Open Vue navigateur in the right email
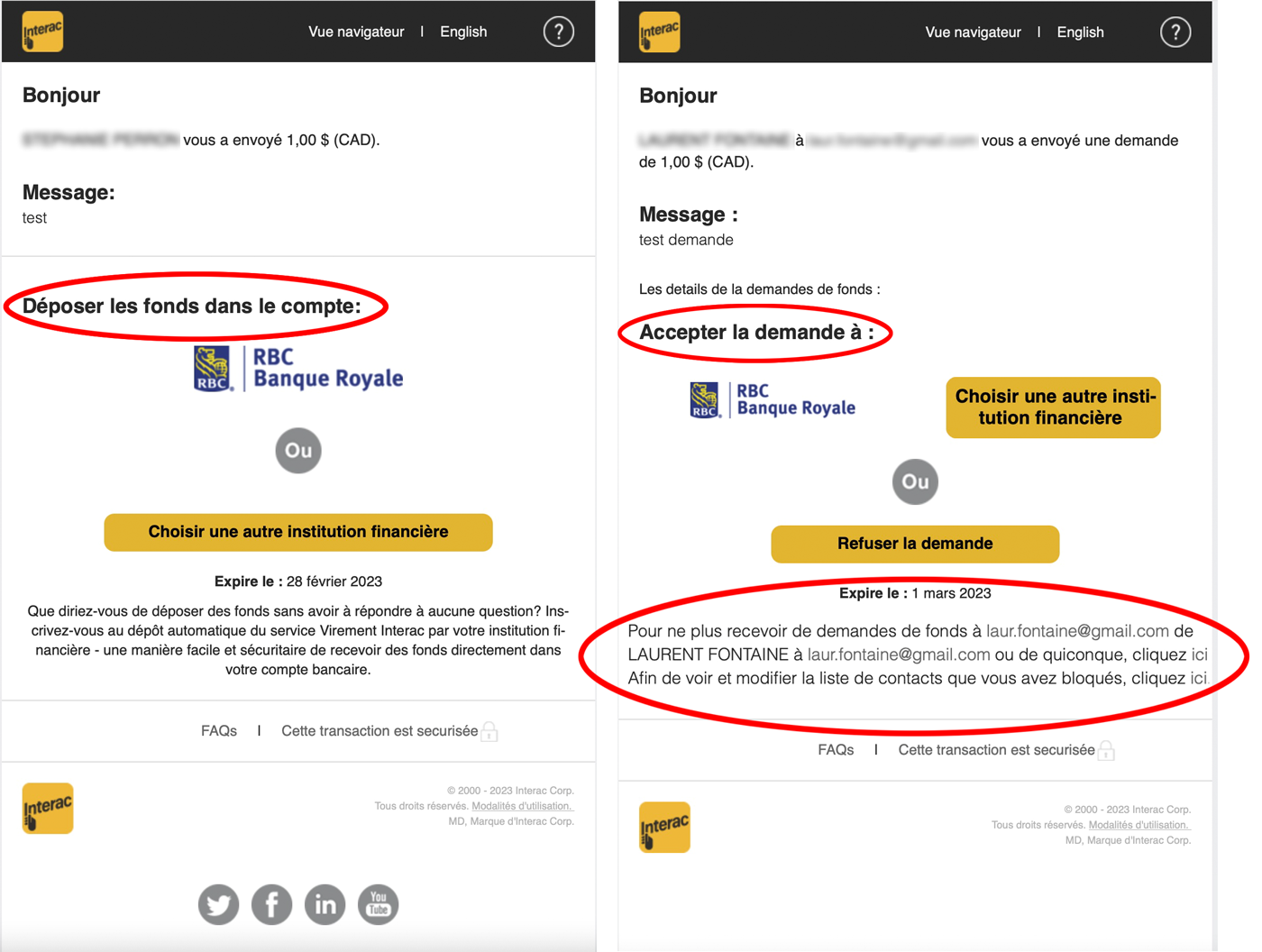 tap(973, 32)
